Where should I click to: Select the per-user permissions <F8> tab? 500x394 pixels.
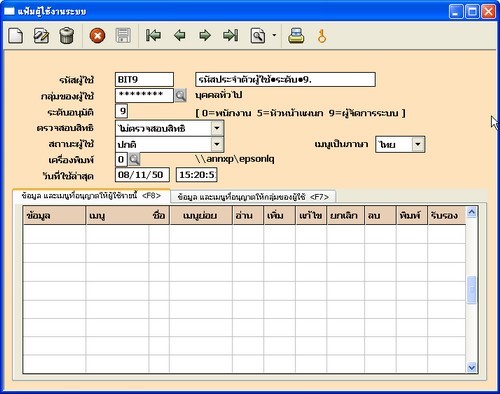[x=91, y=196]
